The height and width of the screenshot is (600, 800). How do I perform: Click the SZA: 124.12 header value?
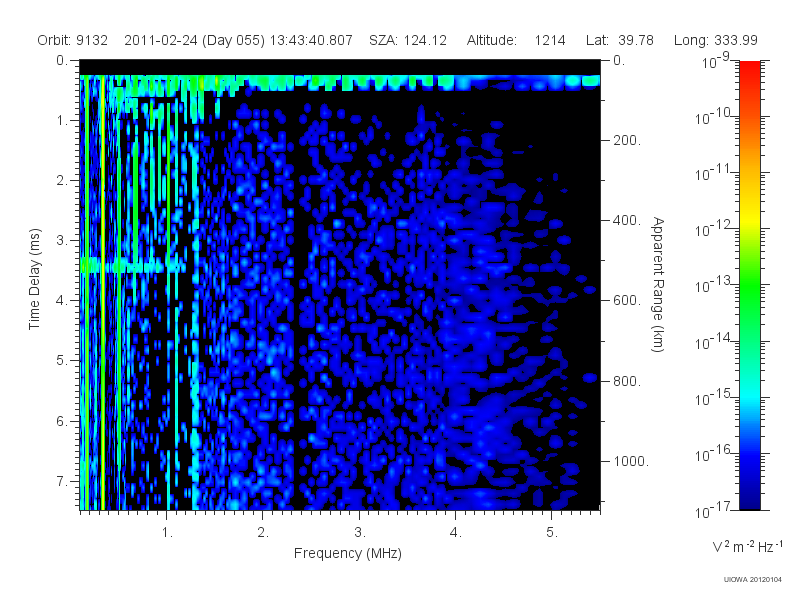coord(408,40)
